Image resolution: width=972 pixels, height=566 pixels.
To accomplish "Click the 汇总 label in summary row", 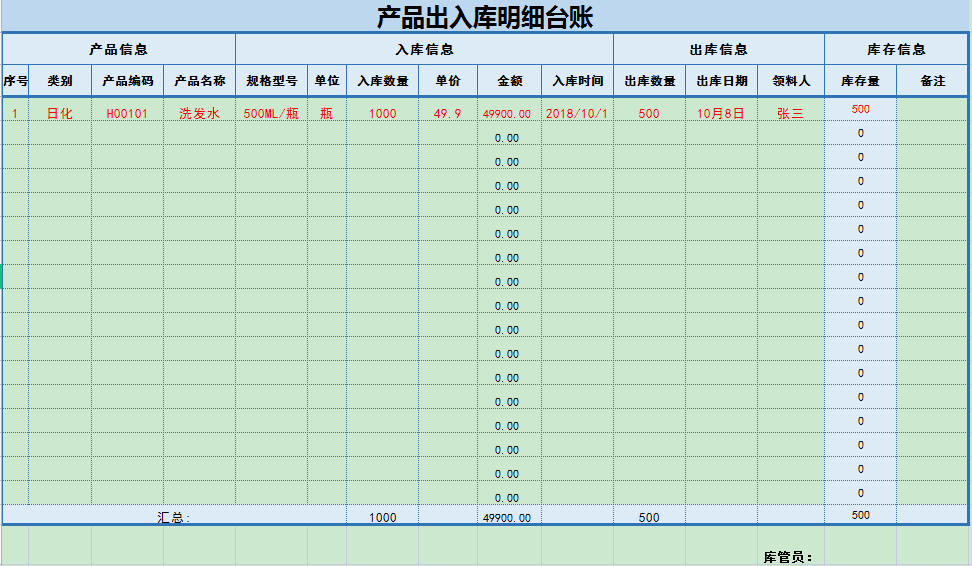I will (x=174, y=518).
